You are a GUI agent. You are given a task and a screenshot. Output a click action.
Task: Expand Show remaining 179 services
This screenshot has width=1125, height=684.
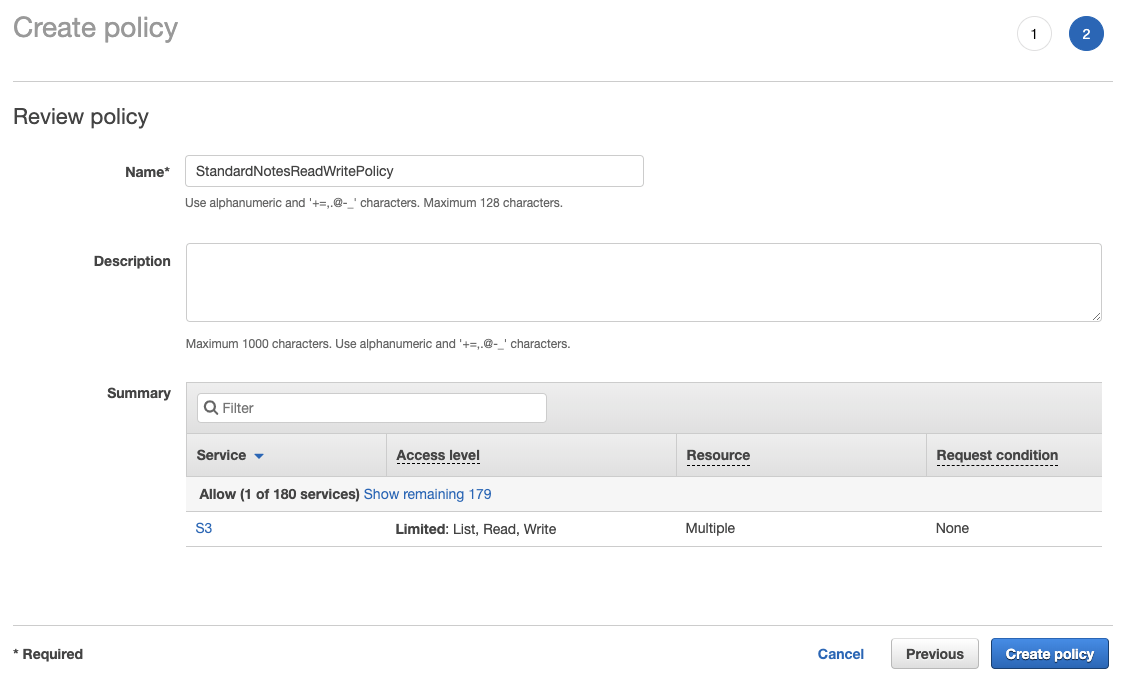coord(427,494)
